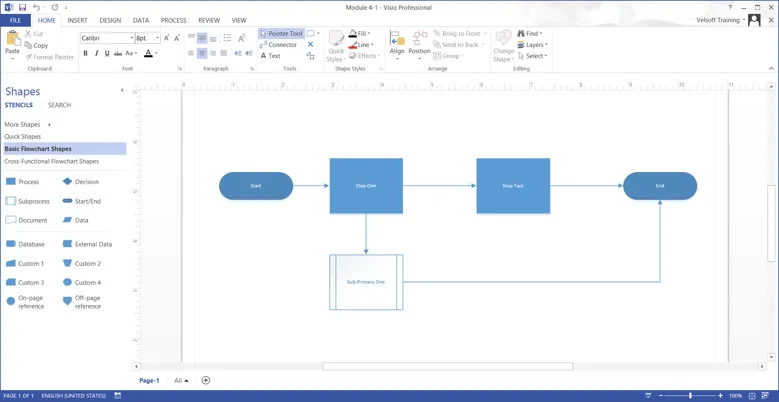Click the zoom slider handle in status bar
The width and height of the screenshot is (779, 402).
point(691,396)
